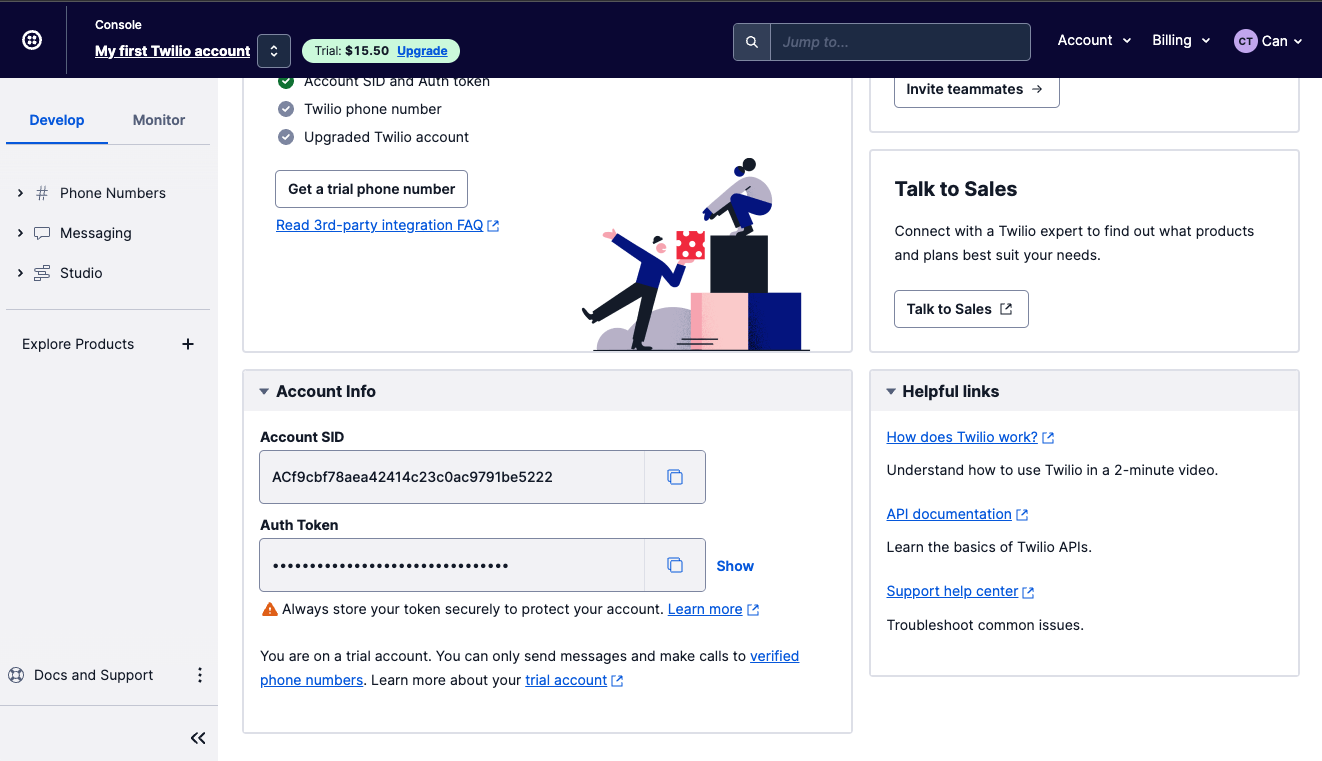Collapse the Account Info section

pyautogui.click(x=264, y=392)
